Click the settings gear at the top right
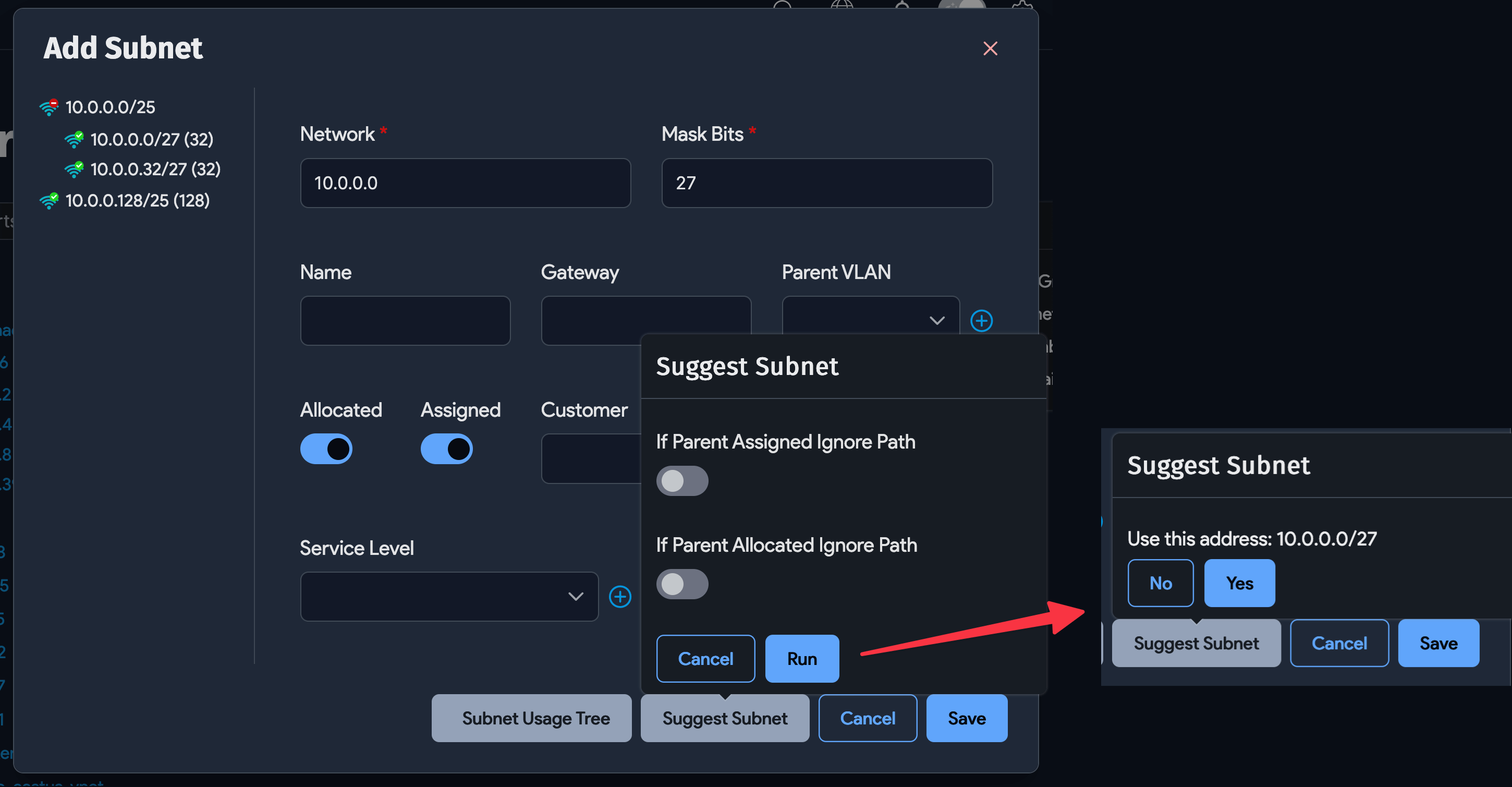The height and width of the screenshot is (787, 1512). pos(1022,5)
